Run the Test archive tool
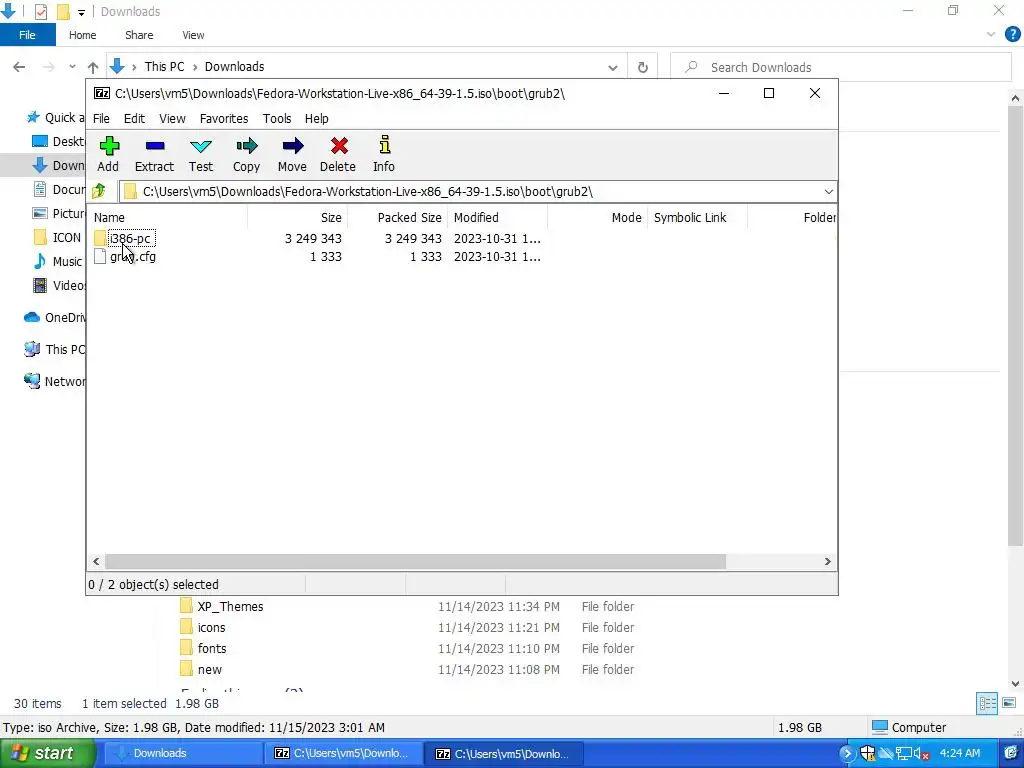The height and width of the screenshot is (768, 1024). coord(200,154)
